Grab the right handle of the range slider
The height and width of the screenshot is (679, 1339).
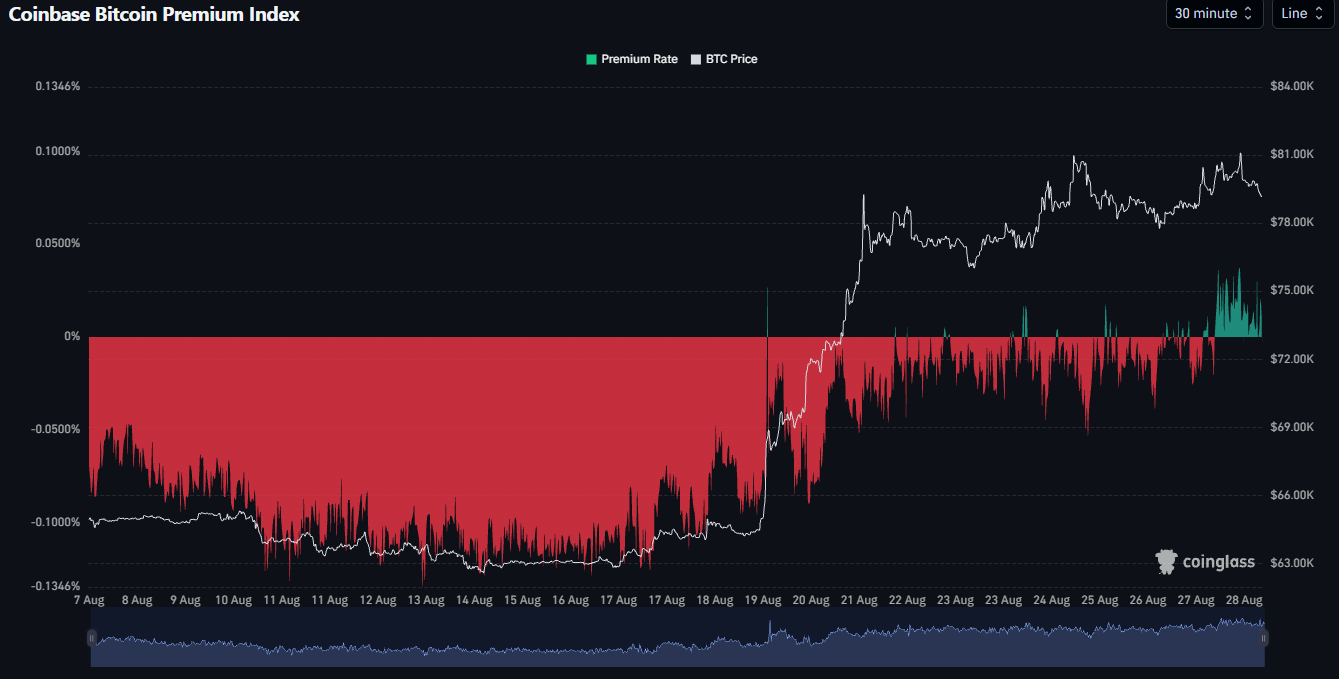(1265, 638)
